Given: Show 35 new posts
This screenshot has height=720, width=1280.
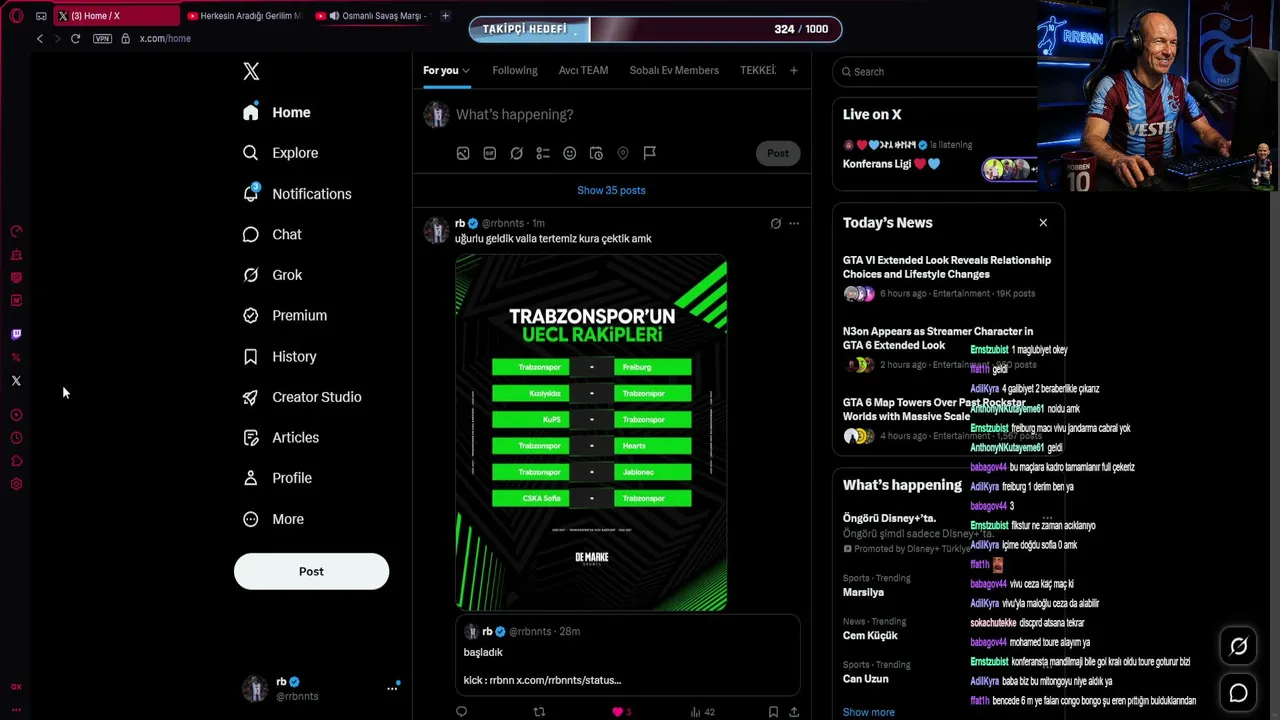Looking at the screenshot, I should pos(611,190).
